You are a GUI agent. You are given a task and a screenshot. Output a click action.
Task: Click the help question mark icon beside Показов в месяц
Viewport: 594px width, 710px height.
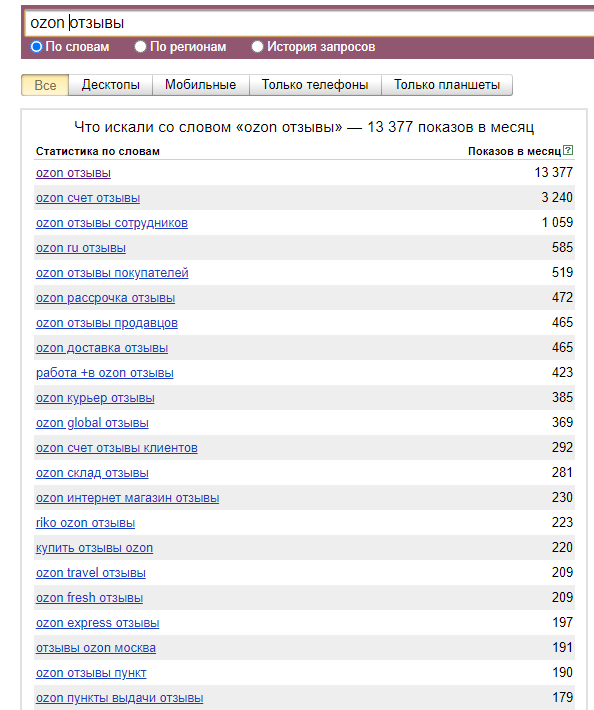click(568, 150)
